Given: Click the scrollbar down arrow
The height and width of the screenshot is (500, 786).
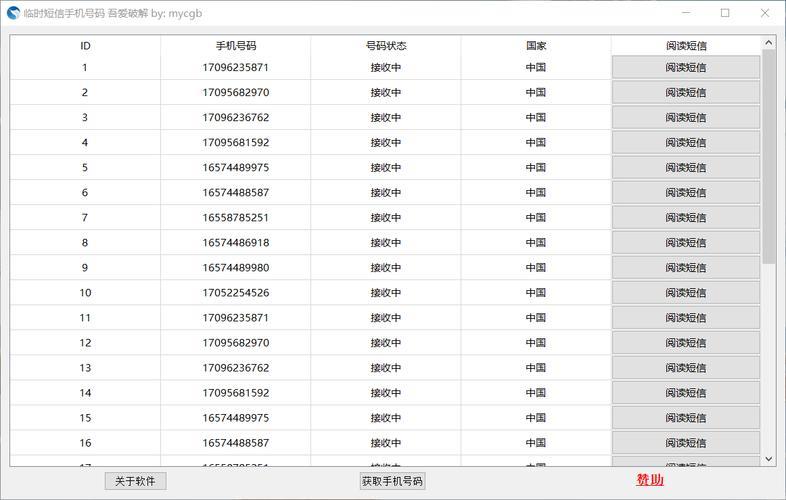Looking at the screenshot, I should (x=768, y=459).
